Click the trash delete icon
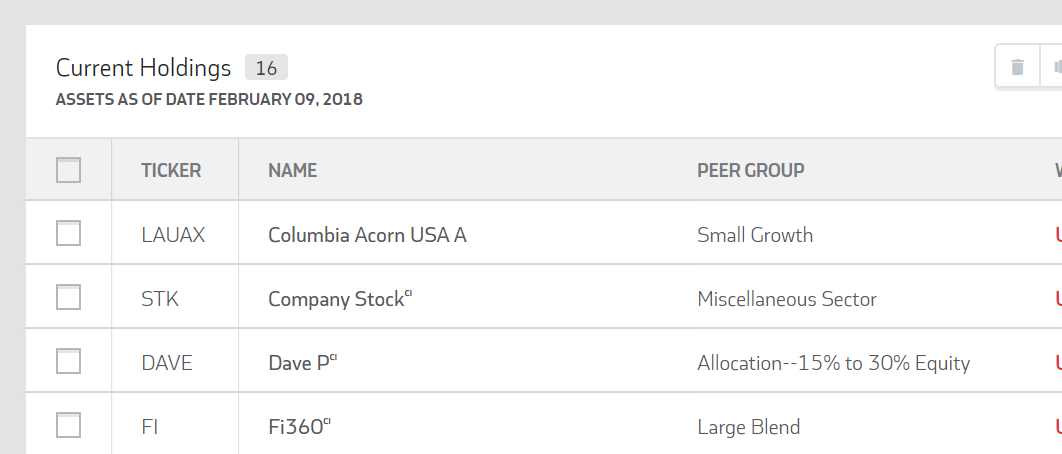The image size is (1062, 454). 1018,68
